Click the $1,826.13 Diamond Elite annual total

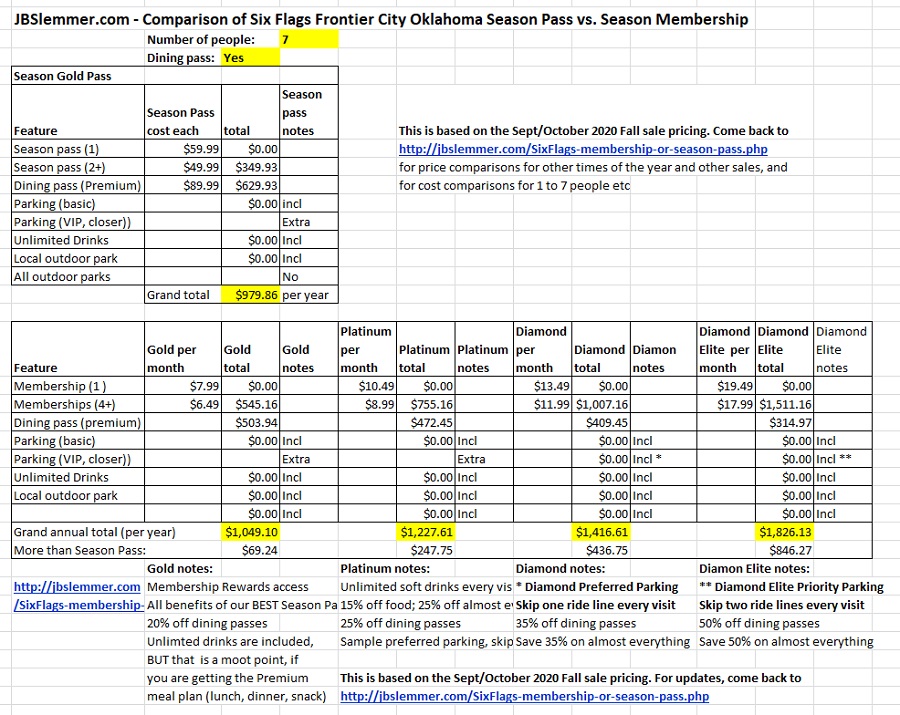(785, 532)
